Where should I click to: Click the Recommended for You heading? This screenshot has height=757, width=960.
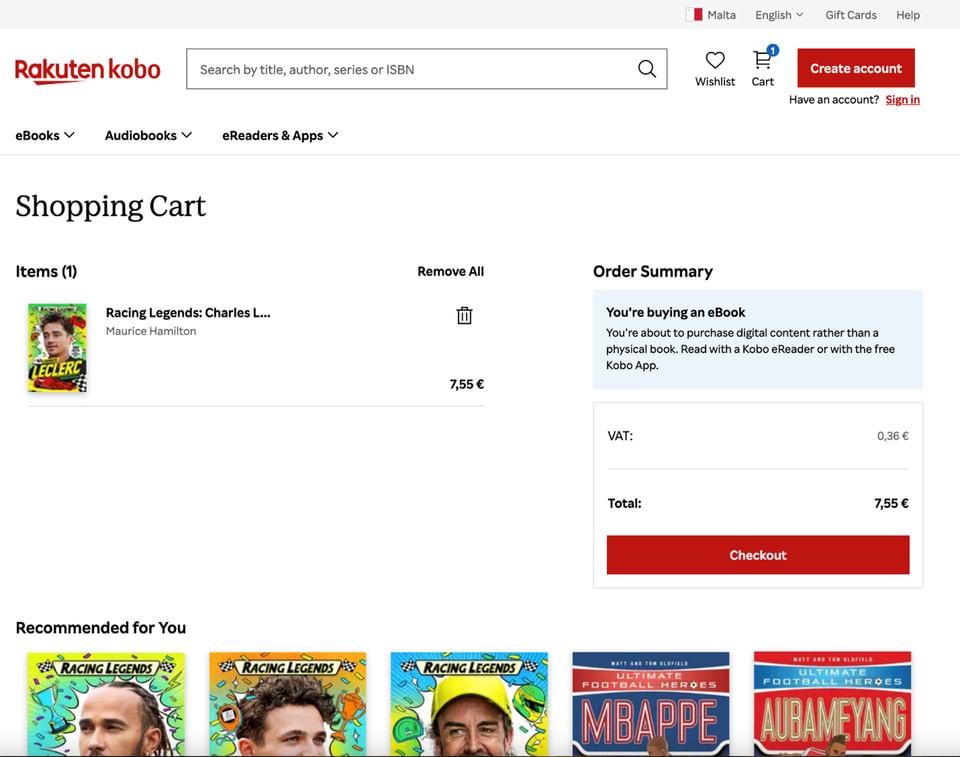pyautogui.click(x=101, y=628)
